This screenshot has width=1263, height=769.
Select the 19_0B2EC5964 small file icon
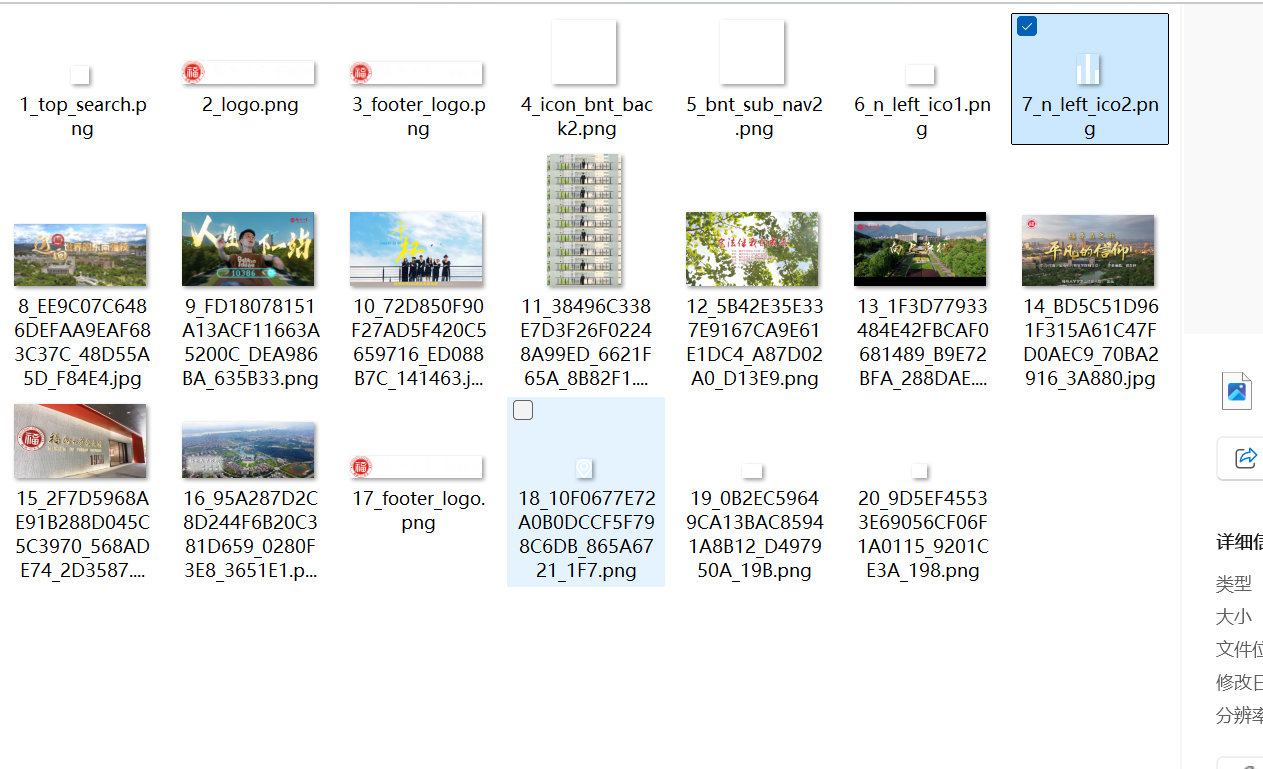tap(752, 471)
